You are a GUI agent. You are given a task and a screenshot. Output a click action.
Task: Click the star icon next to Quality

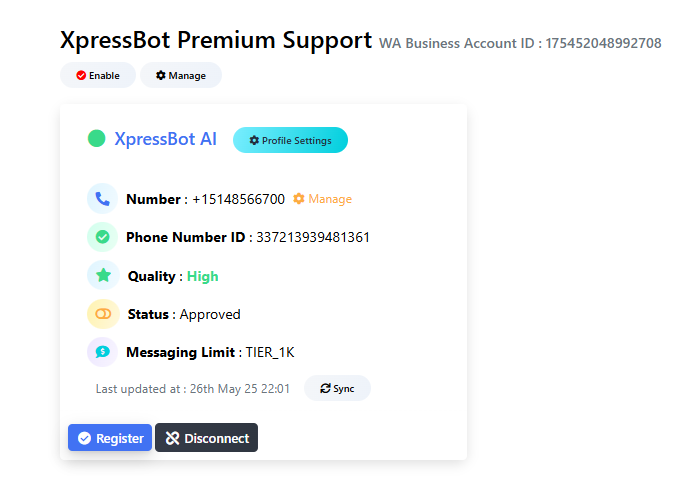(102, 276)
